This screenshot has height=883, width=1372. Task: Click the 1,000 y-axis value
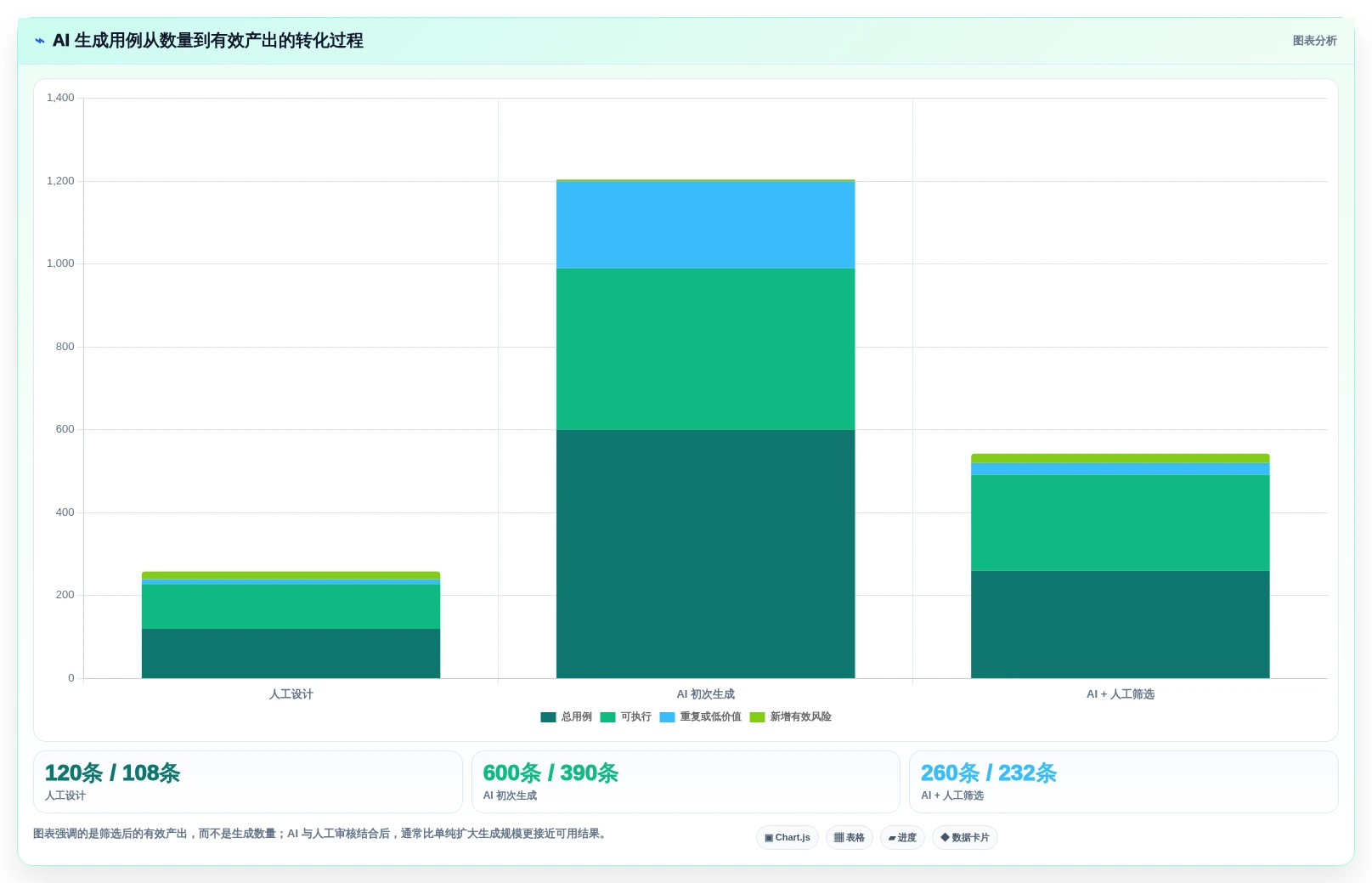pos(60,263)
